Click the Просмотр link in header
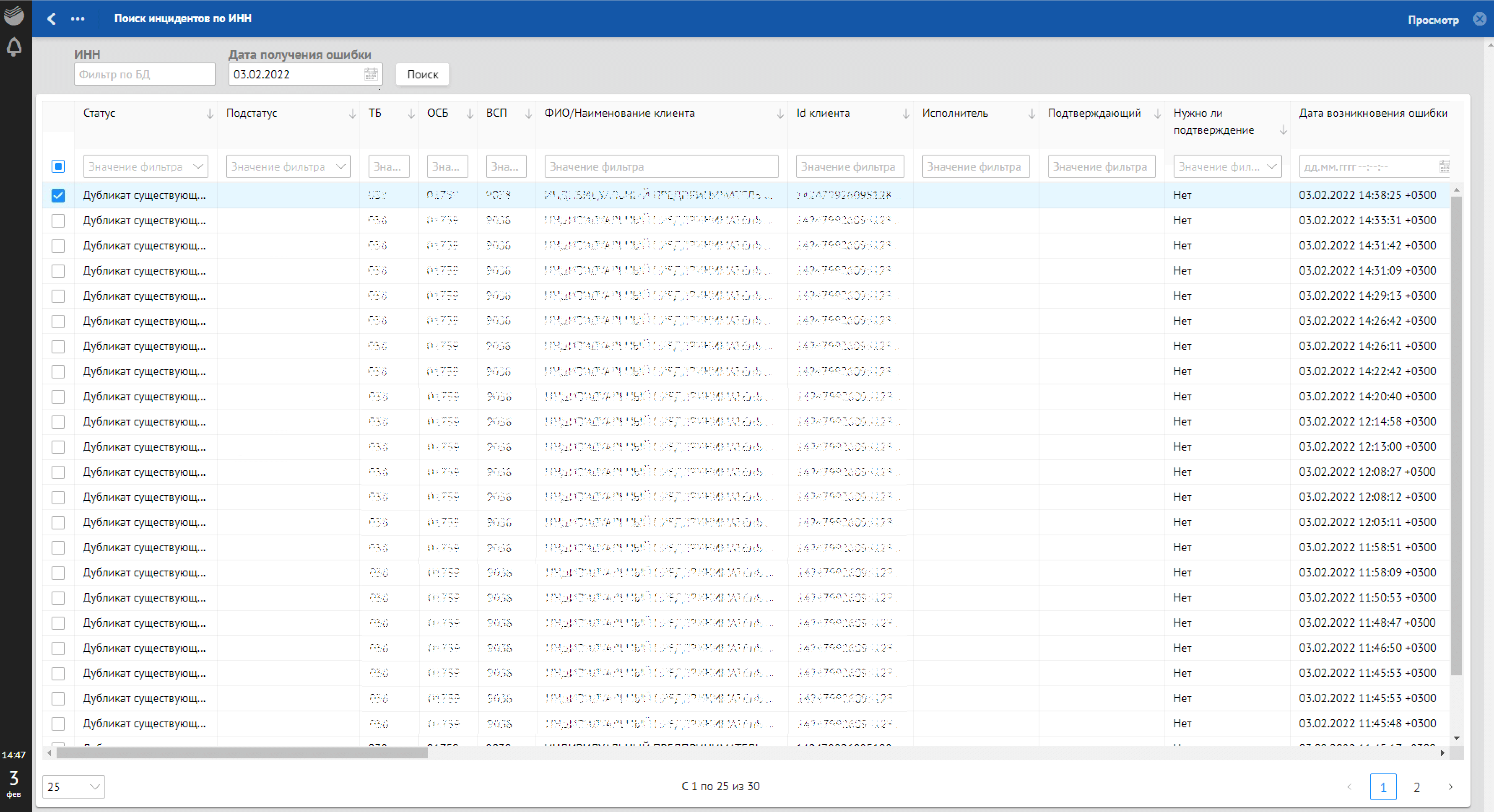This screenshot has height=812, width=1494. tap(1432, 20)
